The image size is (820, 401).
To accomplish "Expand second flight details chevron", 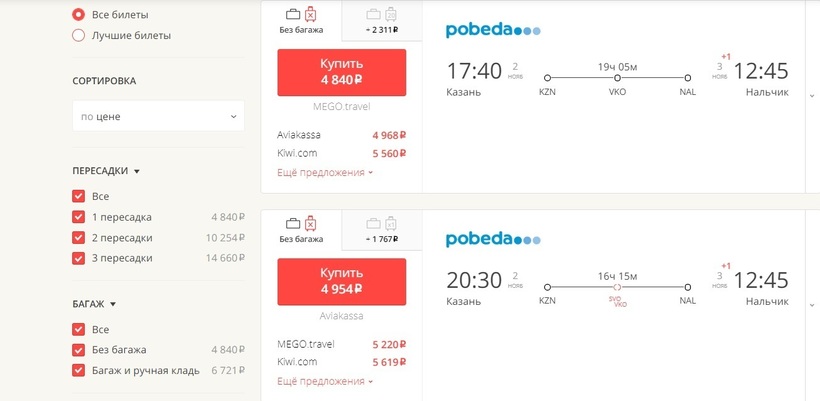I will (811, 305).
